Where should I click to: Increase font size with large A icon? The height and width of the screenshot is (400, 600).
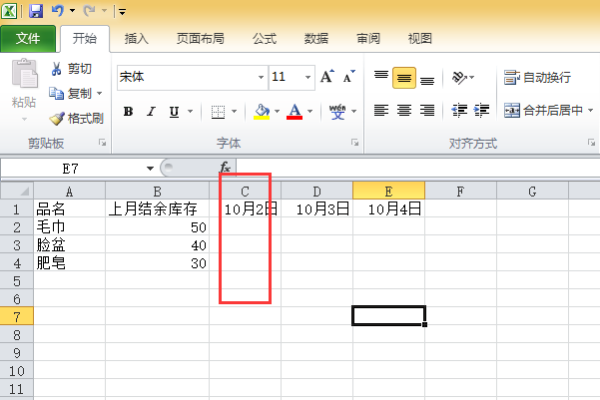point(327,77)
